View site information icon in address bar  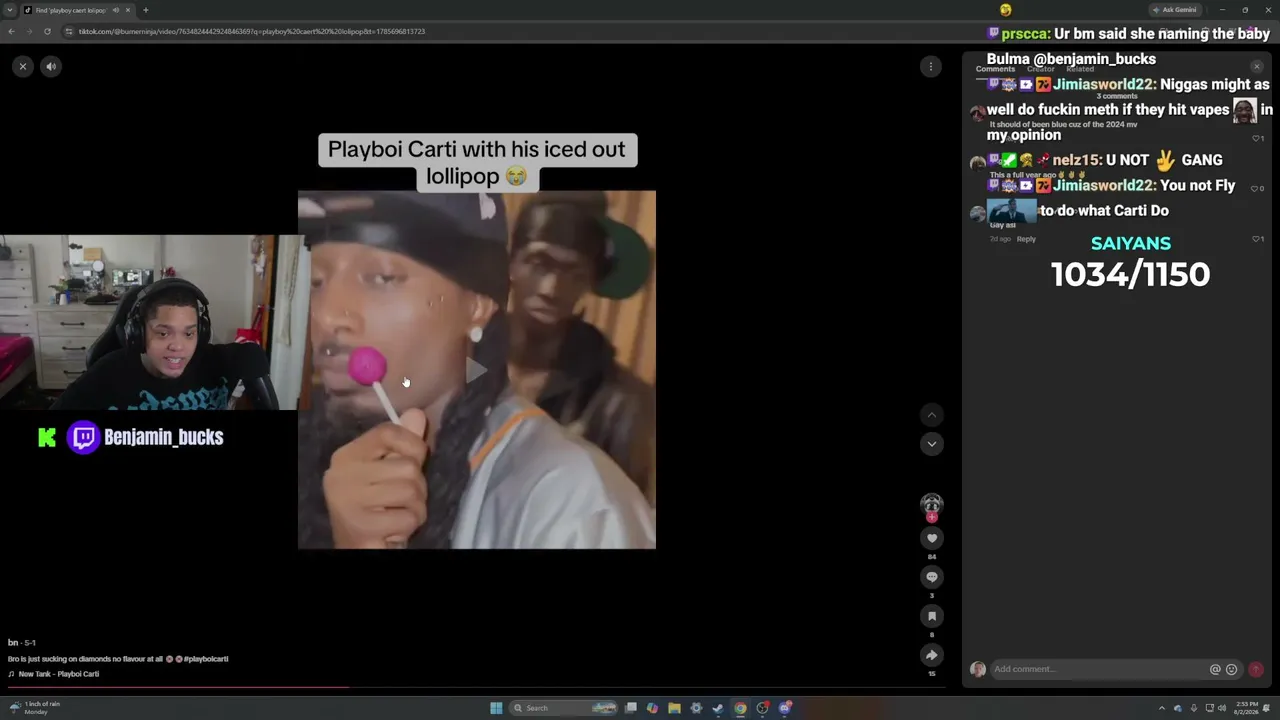69,31
